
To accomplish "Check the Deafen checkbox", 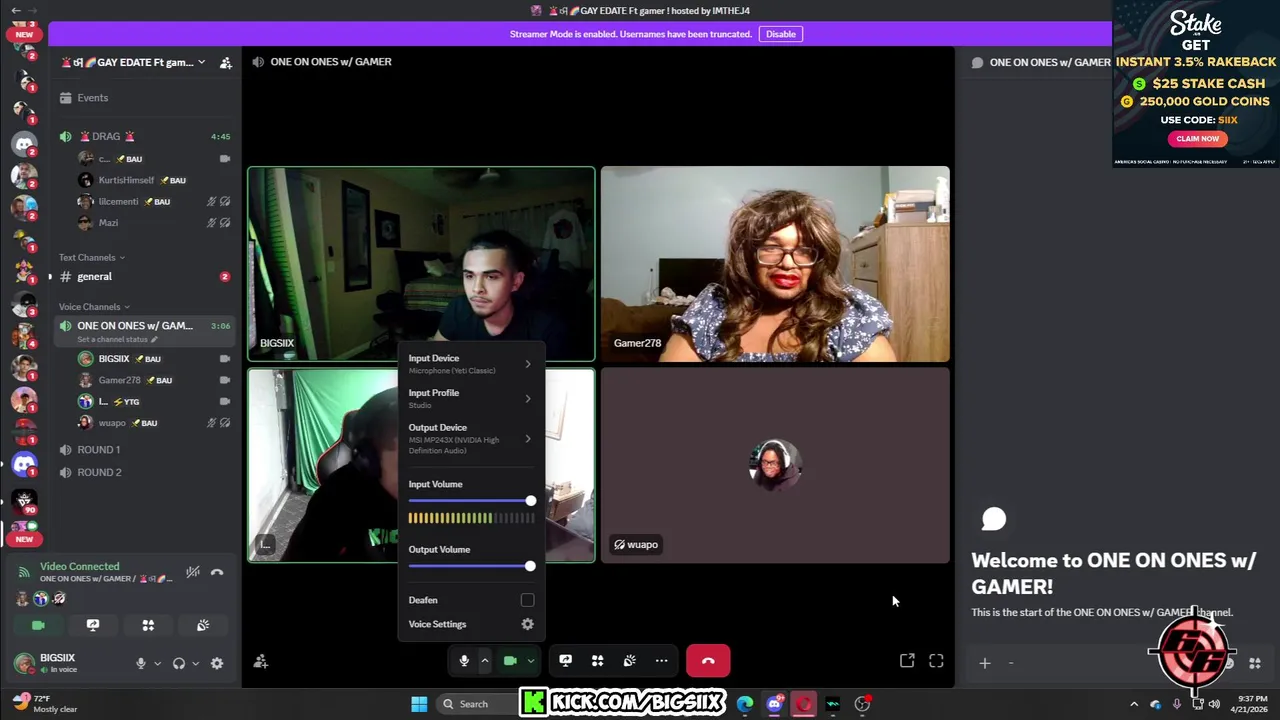I will [x=527, y=600].
